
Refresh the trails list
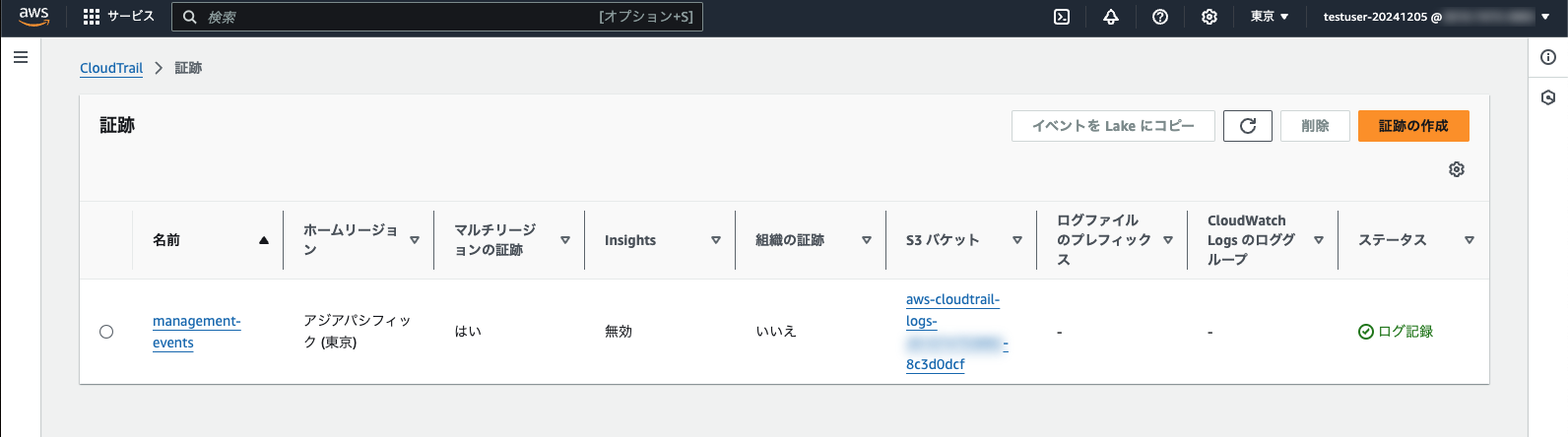(x=1248, y=126)
